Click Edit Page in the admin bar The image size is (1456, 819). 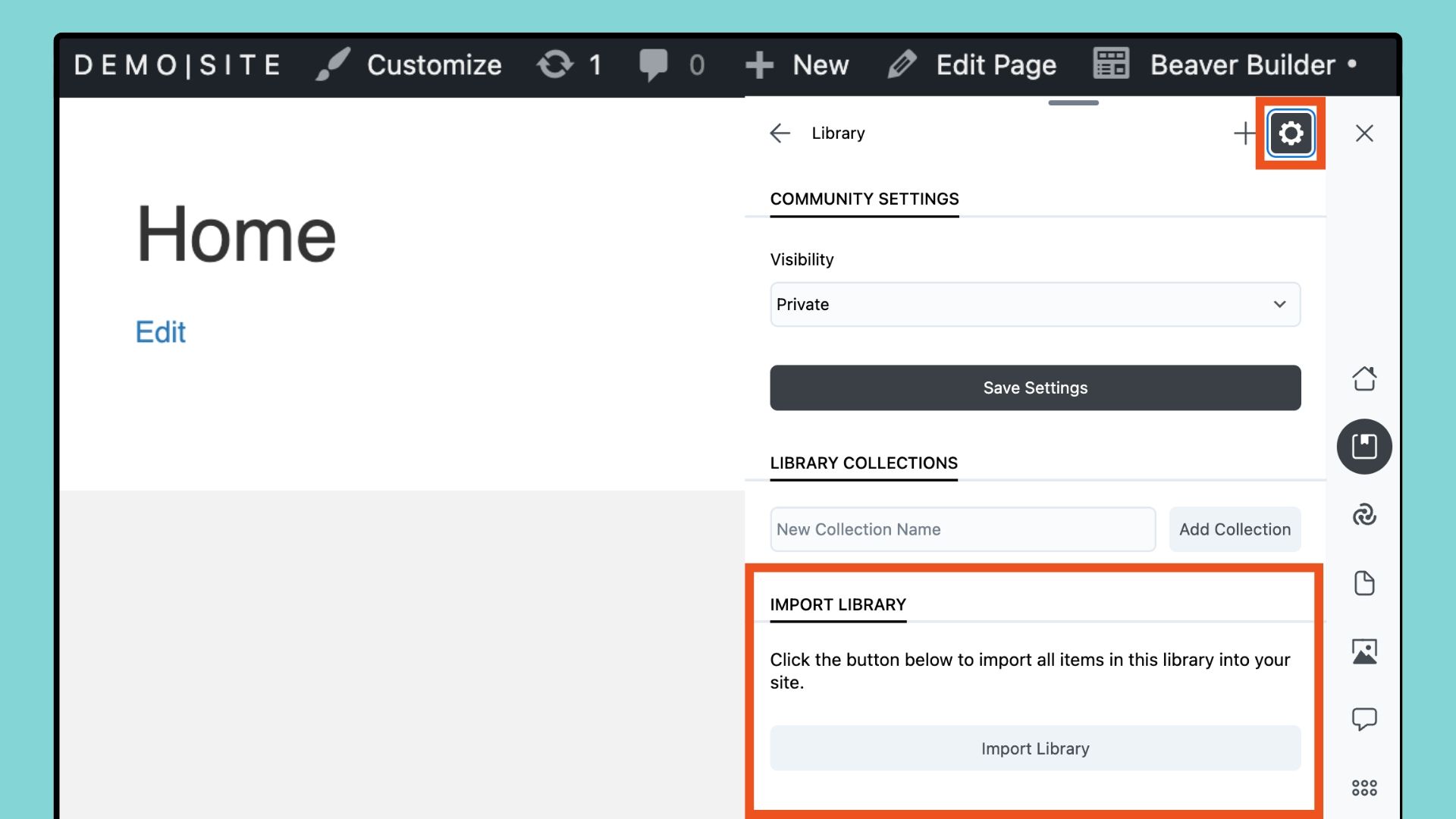point(972,65)
